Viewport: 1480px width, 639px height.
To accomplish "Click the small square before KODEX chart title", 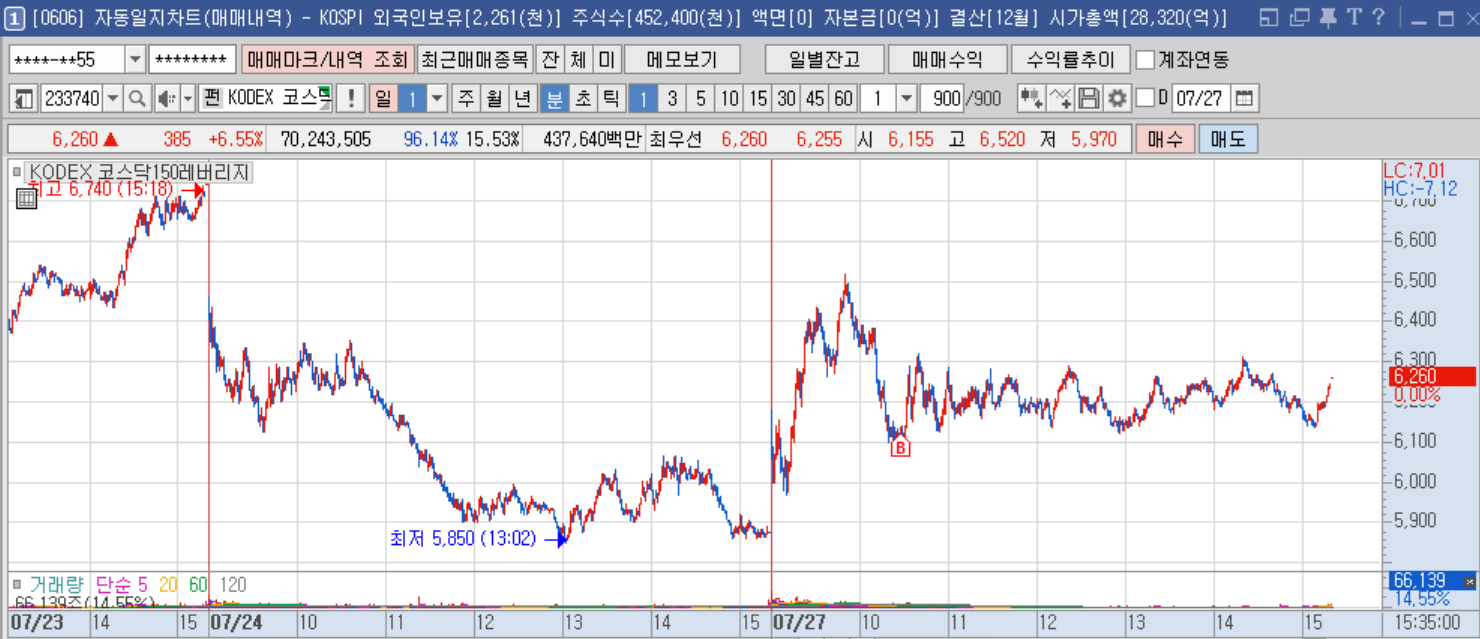I will tap(17, 172).
